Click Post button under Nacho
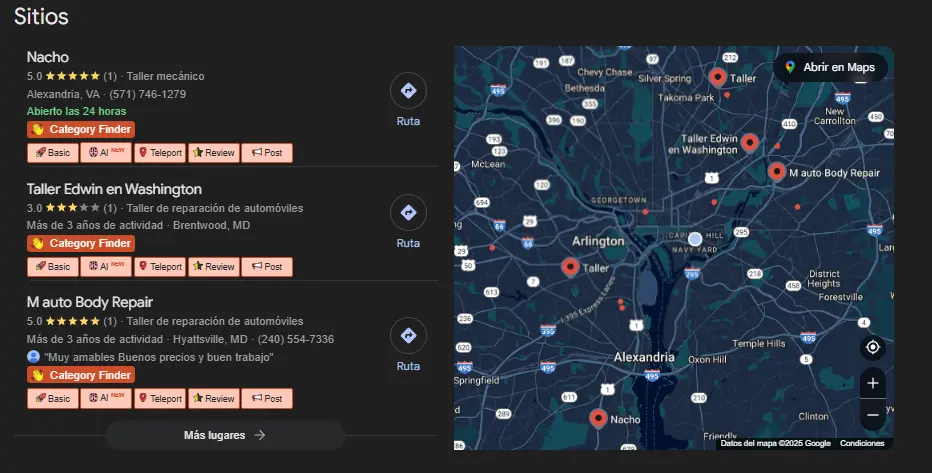 267,153
